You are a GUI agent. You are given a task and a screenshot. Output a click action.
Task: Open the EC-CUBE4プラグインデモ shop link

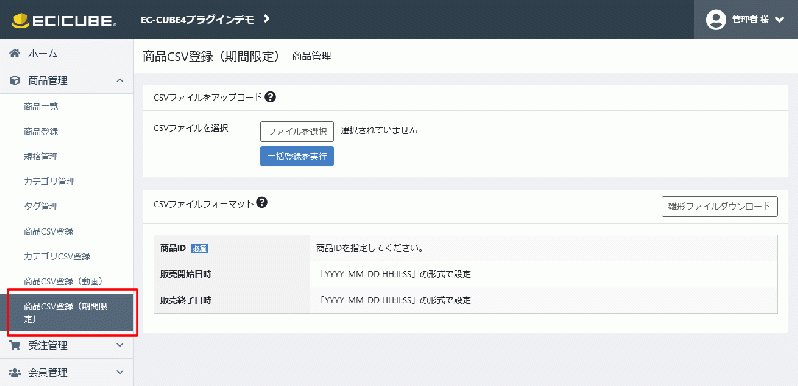pyautogui.click(x=197, y=19)
